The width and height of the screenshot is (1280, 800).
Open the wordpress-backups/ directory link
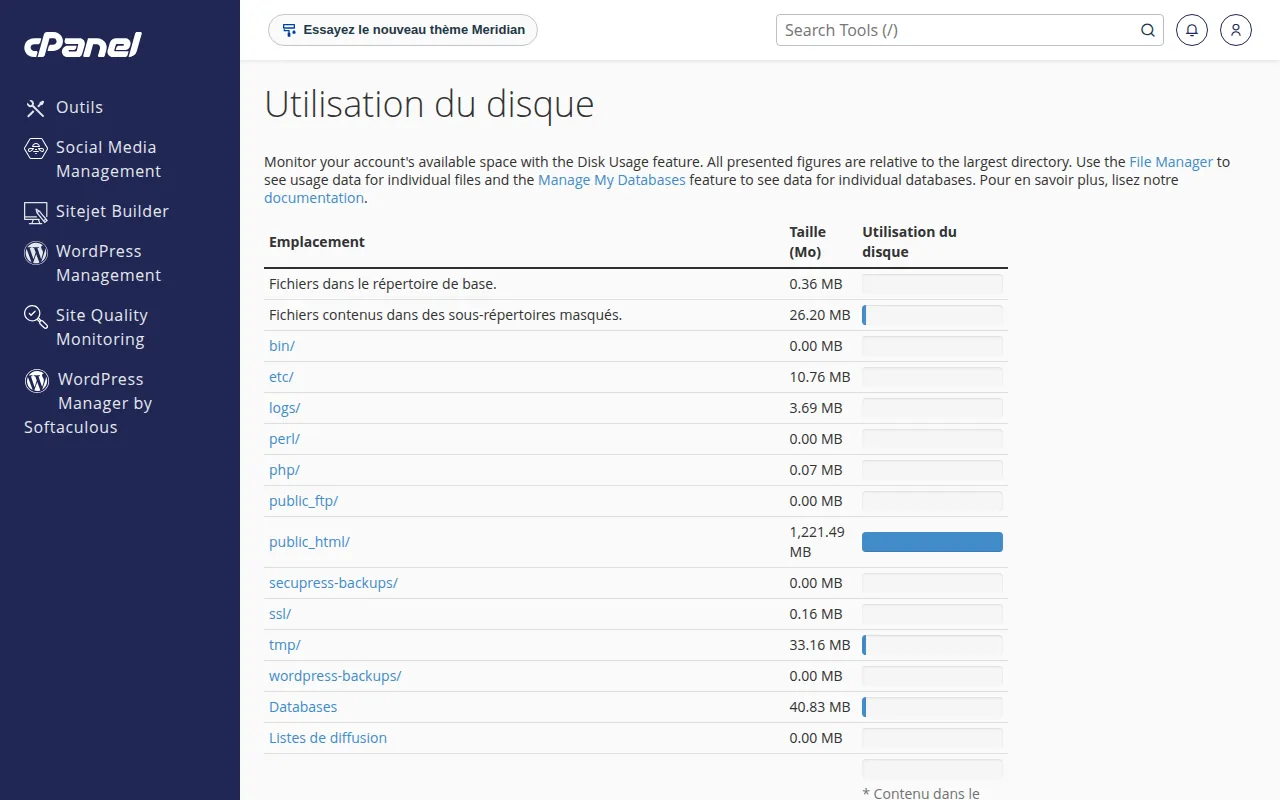[335, 676]
